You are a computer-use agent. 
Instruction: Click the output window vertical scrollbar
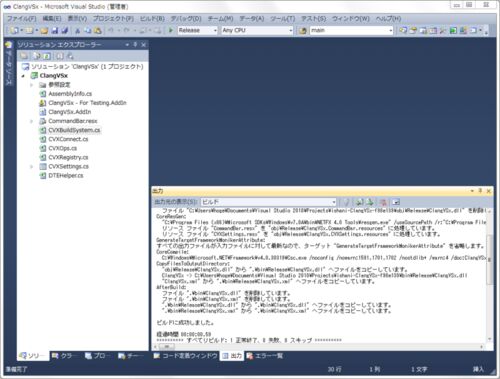tap(489, 260)
